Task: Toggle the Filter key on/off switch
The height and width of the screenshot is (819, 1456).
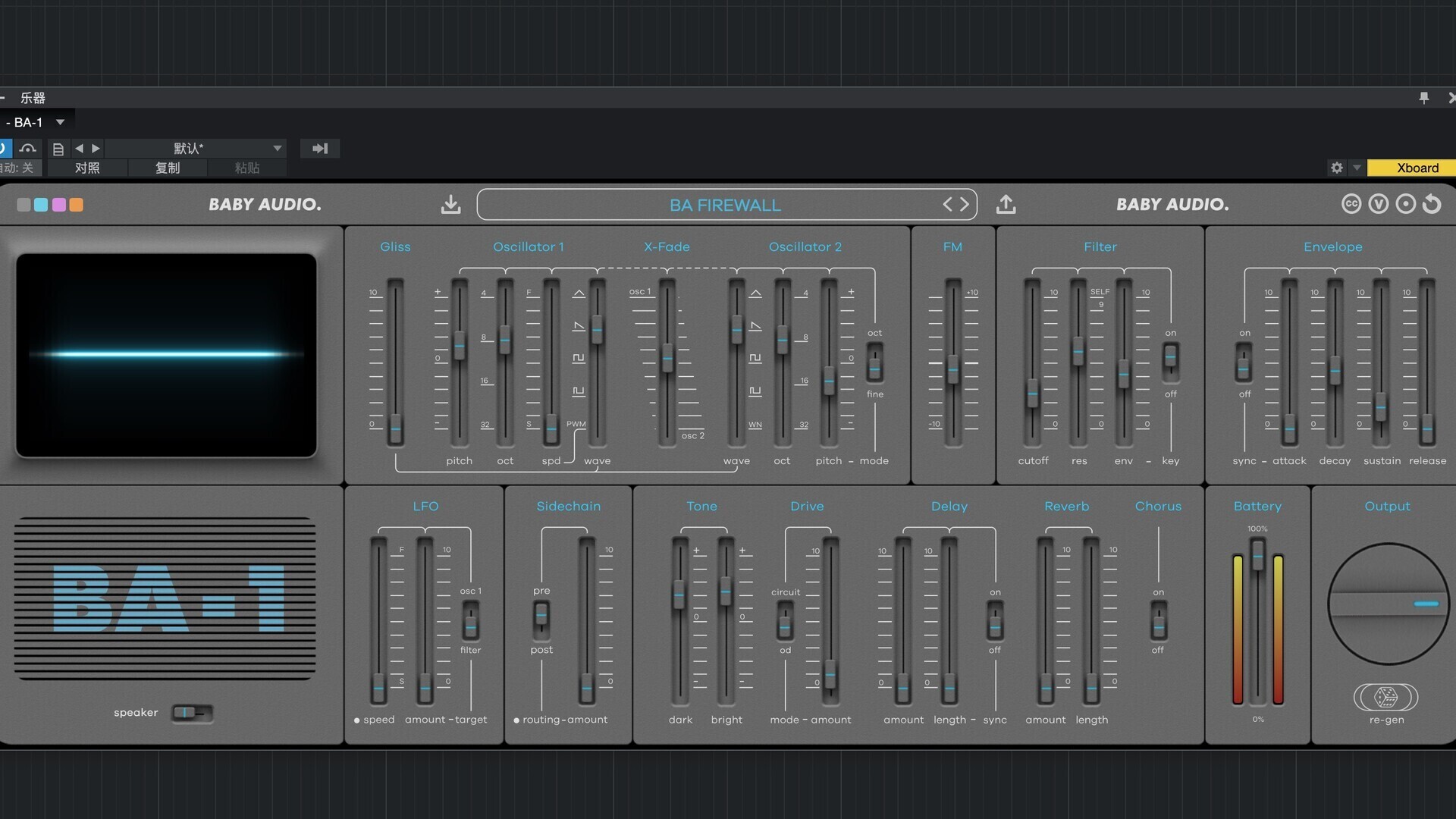Action: 1171,362
